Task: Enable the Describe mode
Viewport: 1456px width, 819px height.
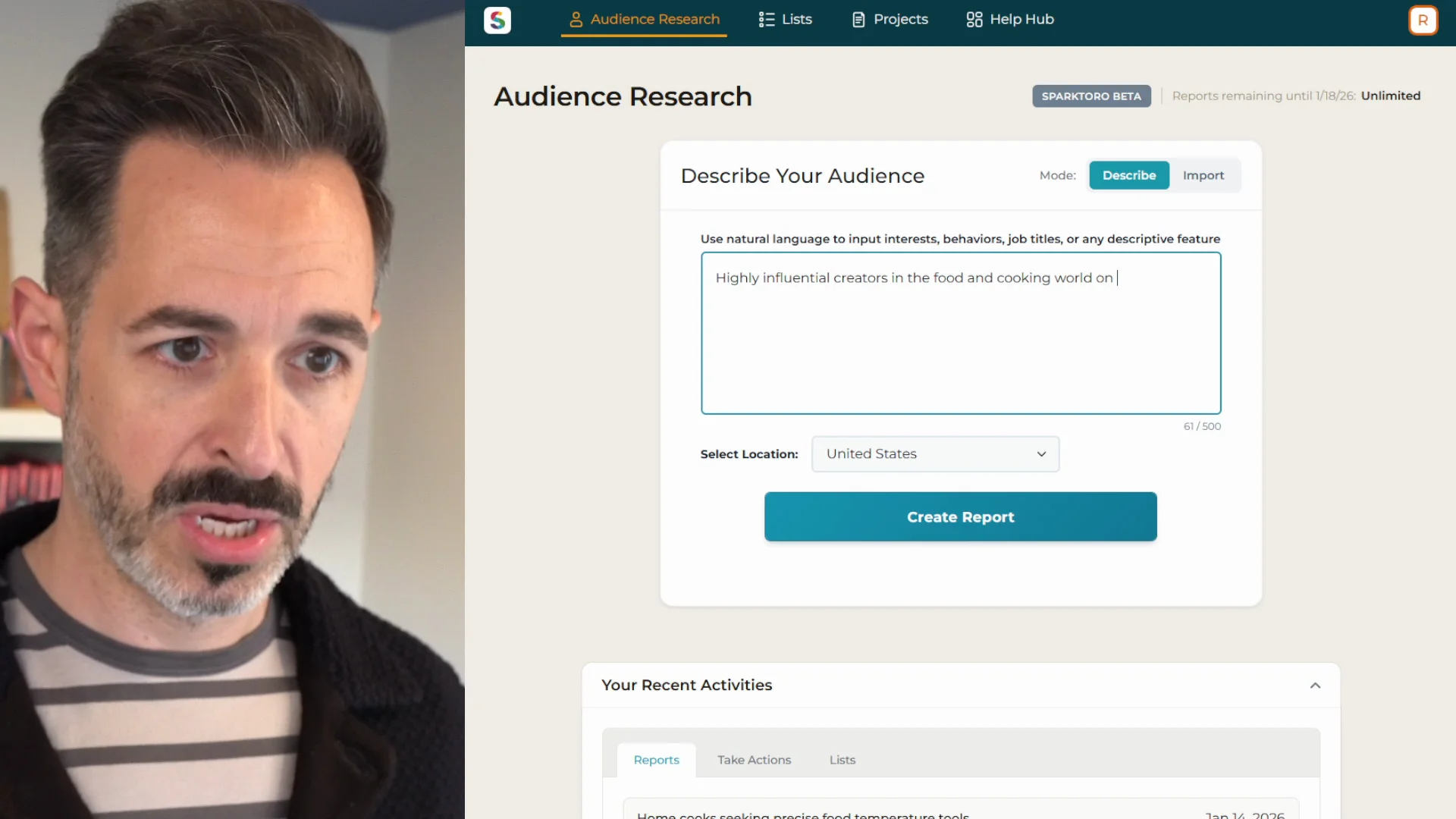Action: point(1128,175)
